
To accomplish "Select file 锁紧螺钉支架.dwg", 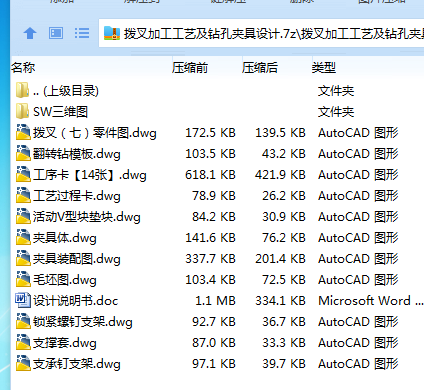I will coord(83,322).
